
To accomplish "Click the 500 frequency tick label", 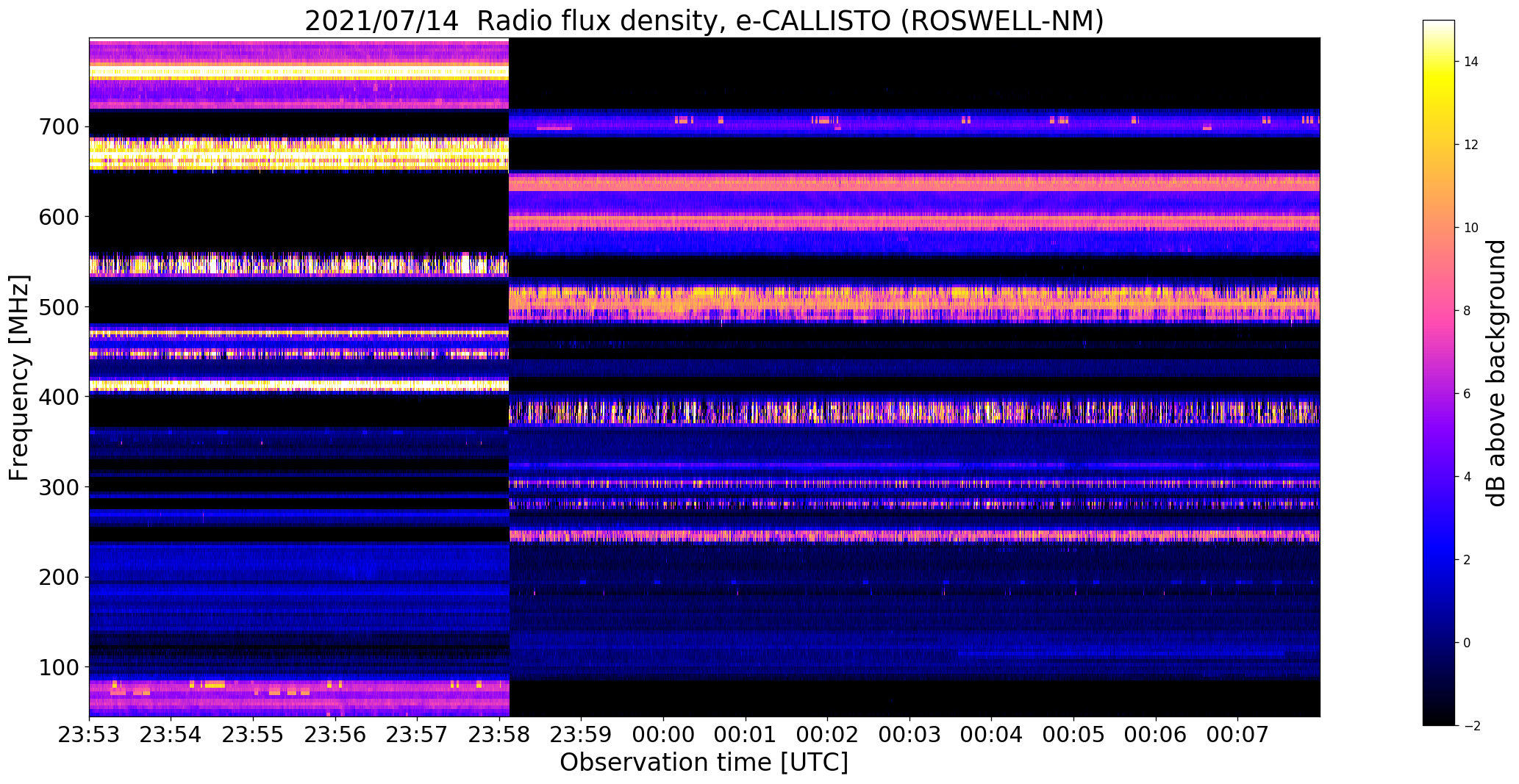I will coord(60,307).
